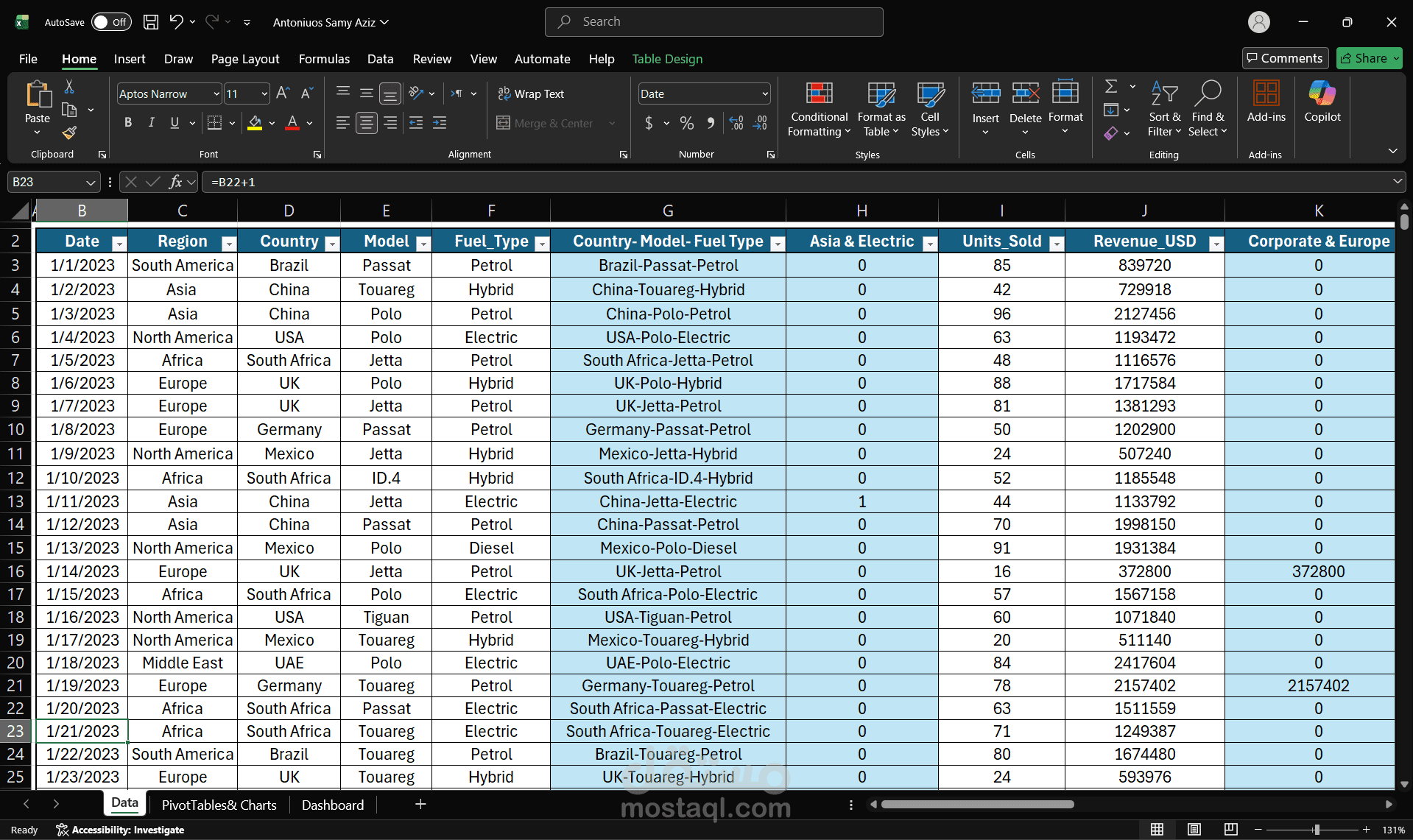Image resolution: width=1413 pixels, height=840 pixels.
Task: Open the font name dropdown
Action: (x=216, y=93)
